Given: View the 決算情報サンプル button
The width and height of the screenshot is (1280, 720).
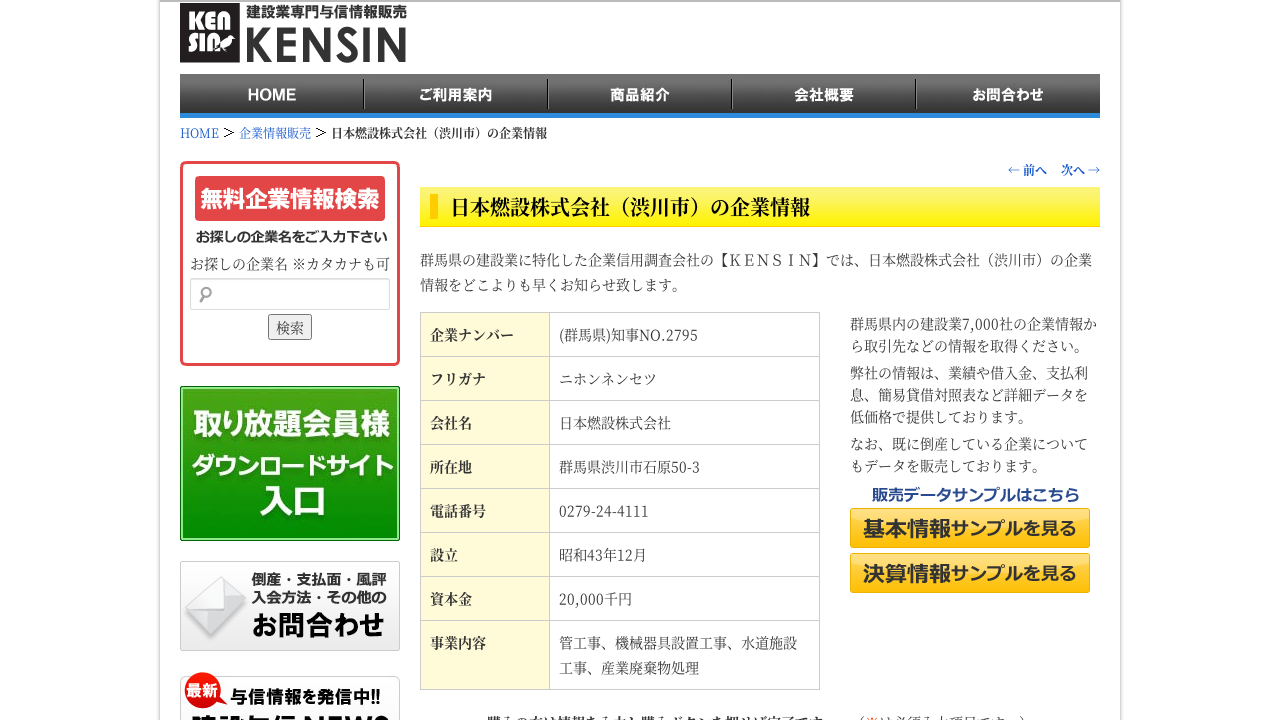Looking at the screenshot, I should [970, 573].
